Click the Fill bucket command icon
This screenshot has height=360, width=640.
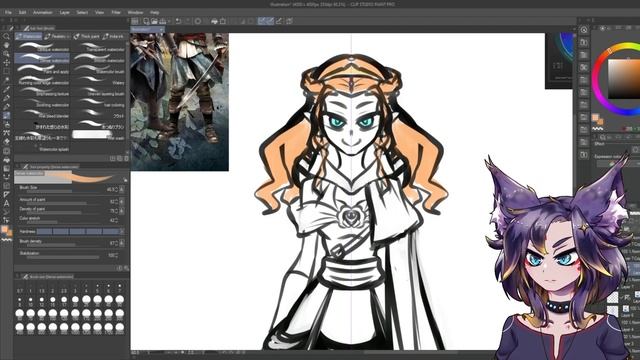point(214,21)
